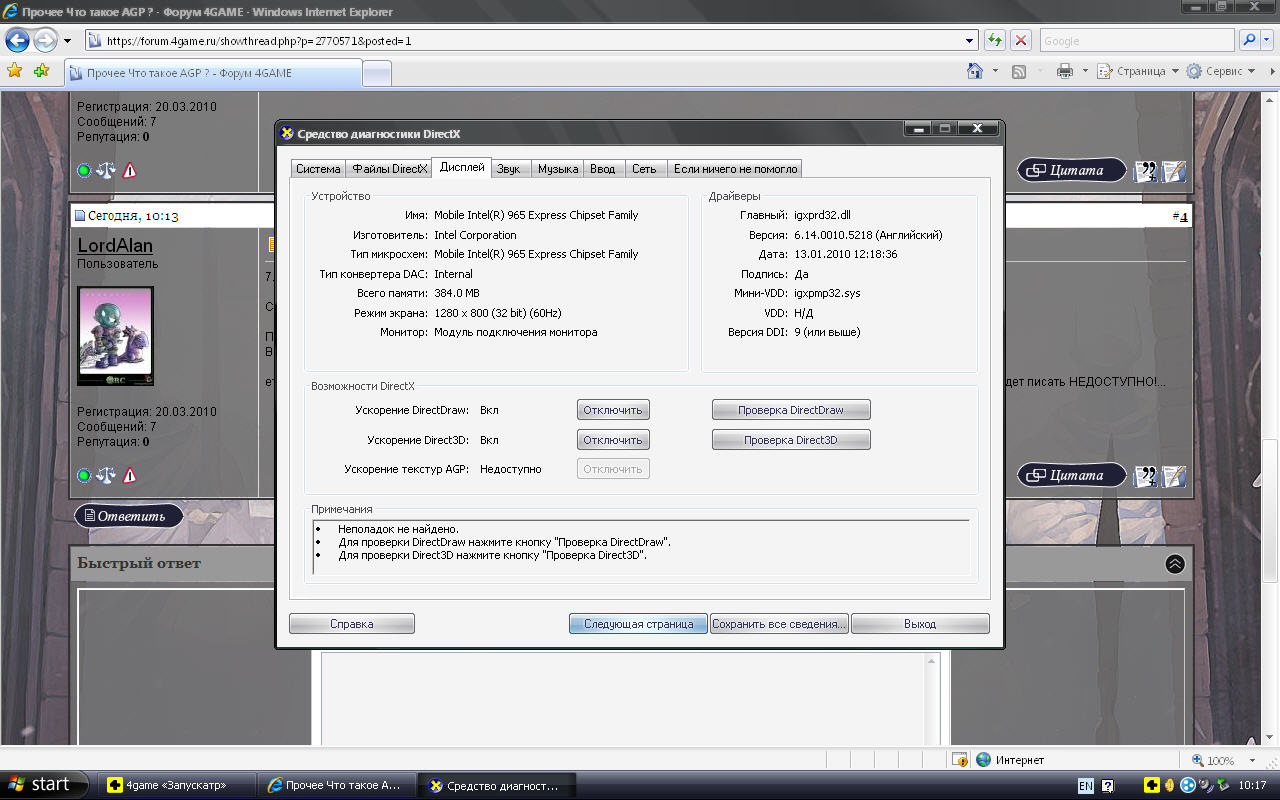1280x800 pixels.
Task: Click quick reply icon in upper post
Action: (x=1174, y=171)
